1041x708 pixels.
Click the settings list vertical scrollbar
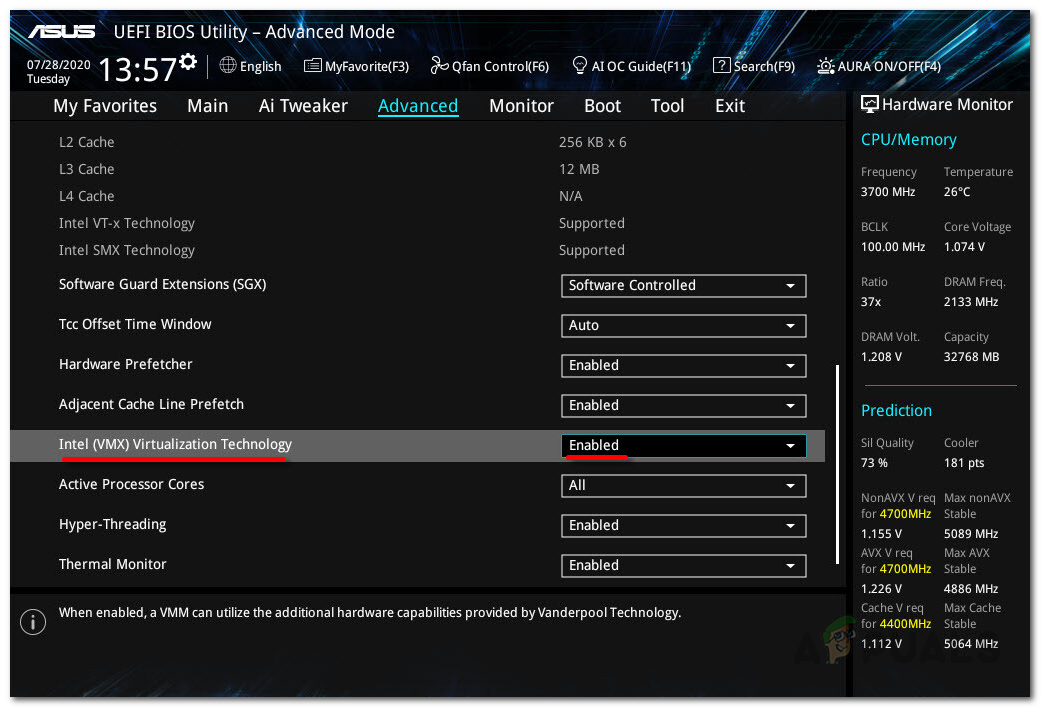click(x=837, y=464)
